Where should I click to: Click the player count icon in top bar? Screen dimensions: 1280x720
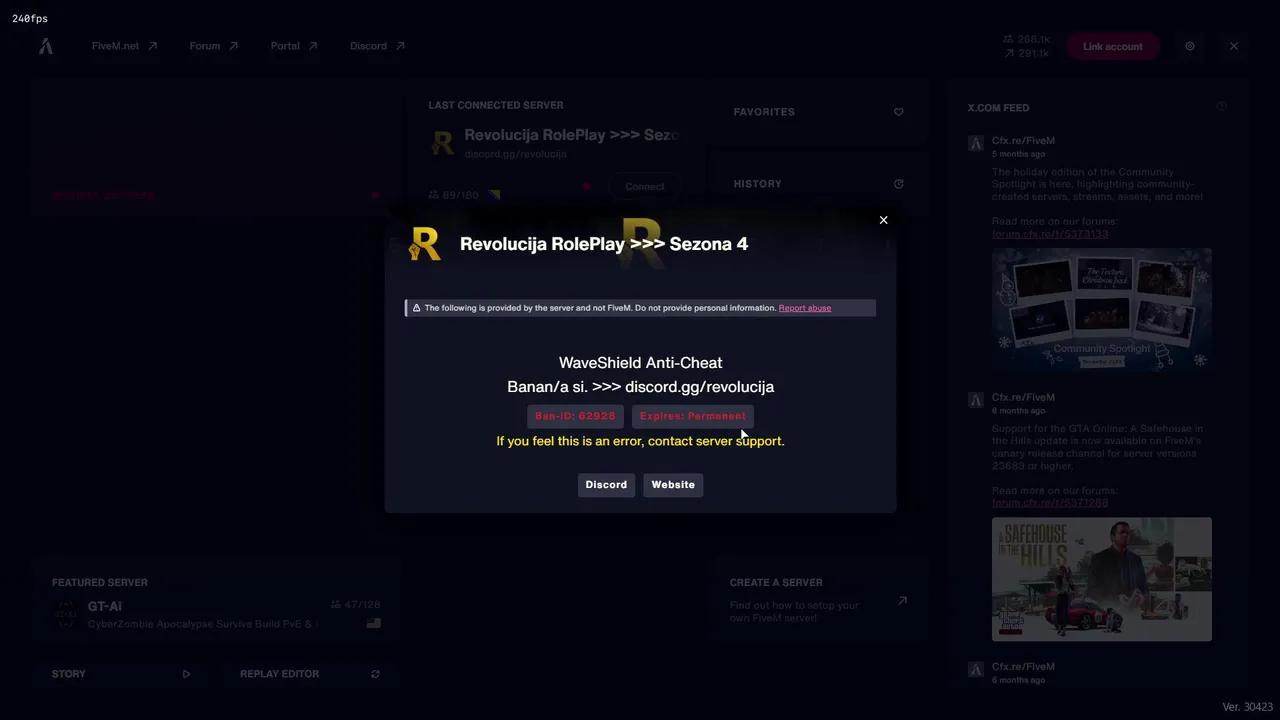click(1009, 39)
